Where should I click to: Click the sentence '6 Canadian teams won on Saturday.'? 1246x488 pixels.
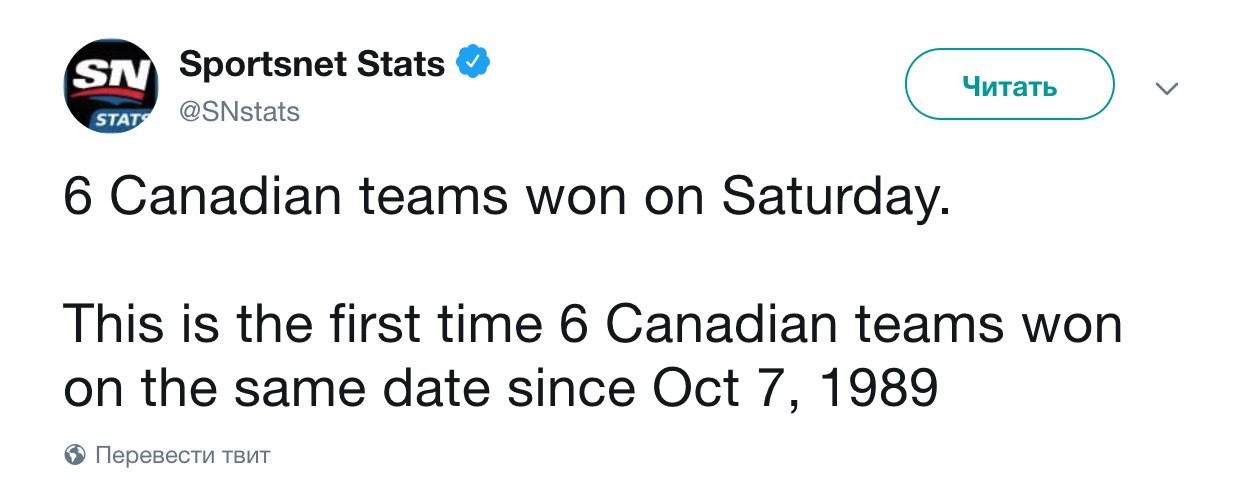pyautogui.click(x=505, y=198)
